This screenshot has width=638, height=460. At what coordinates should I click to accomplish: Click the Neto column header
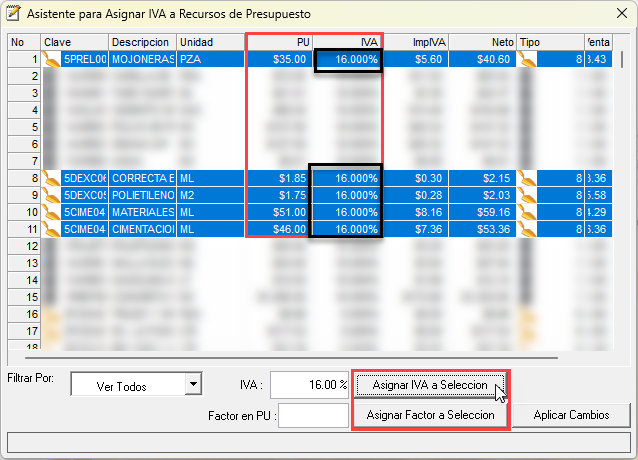pos(484,42)
